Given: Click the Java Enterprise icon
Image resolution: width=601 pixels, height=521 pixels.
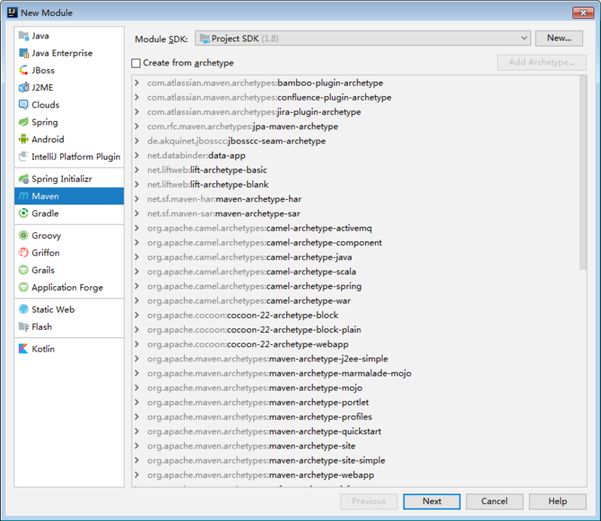Looking at the screenshot, I should tap(23, 53).
